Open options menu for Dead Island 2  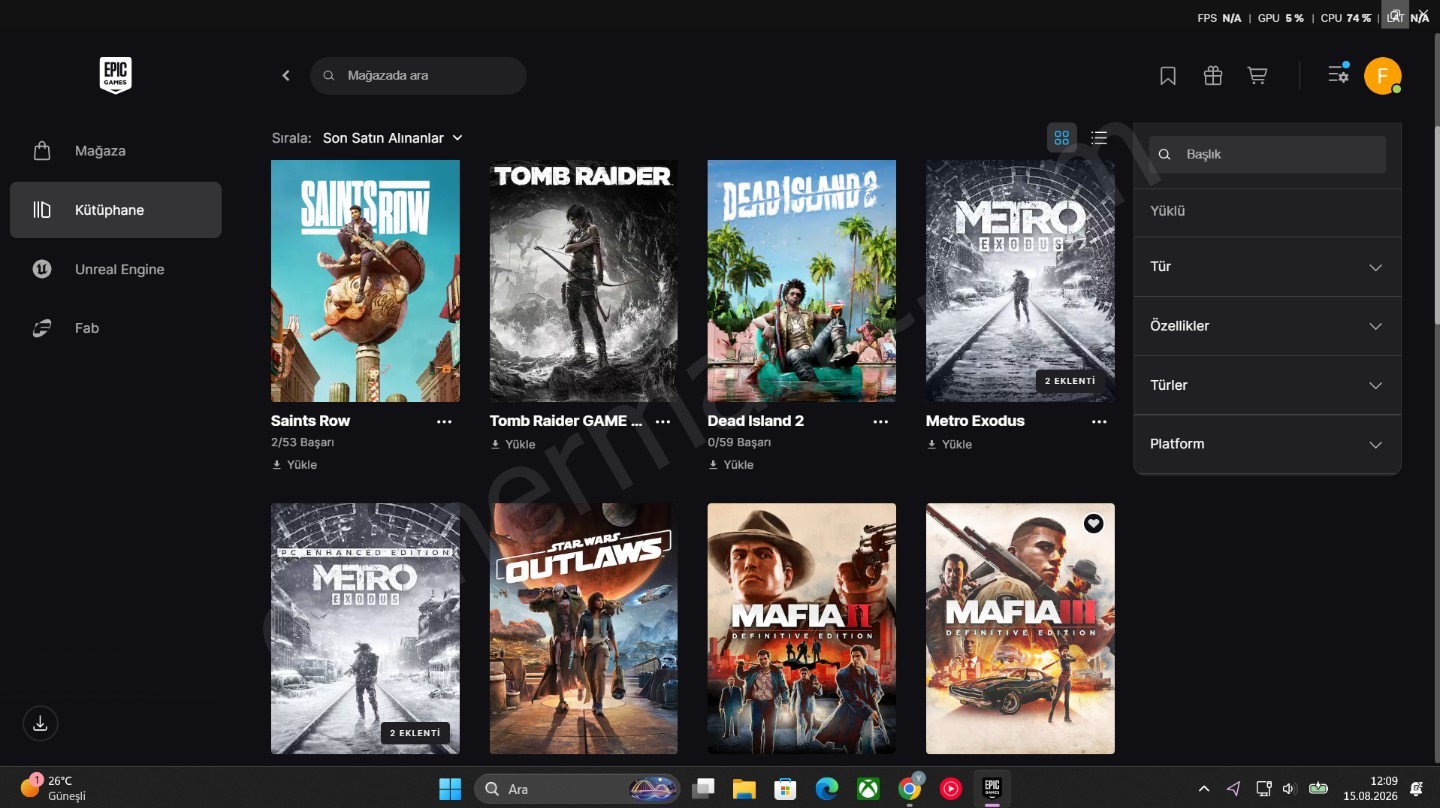pyautogui.click(x=880, y=422)
